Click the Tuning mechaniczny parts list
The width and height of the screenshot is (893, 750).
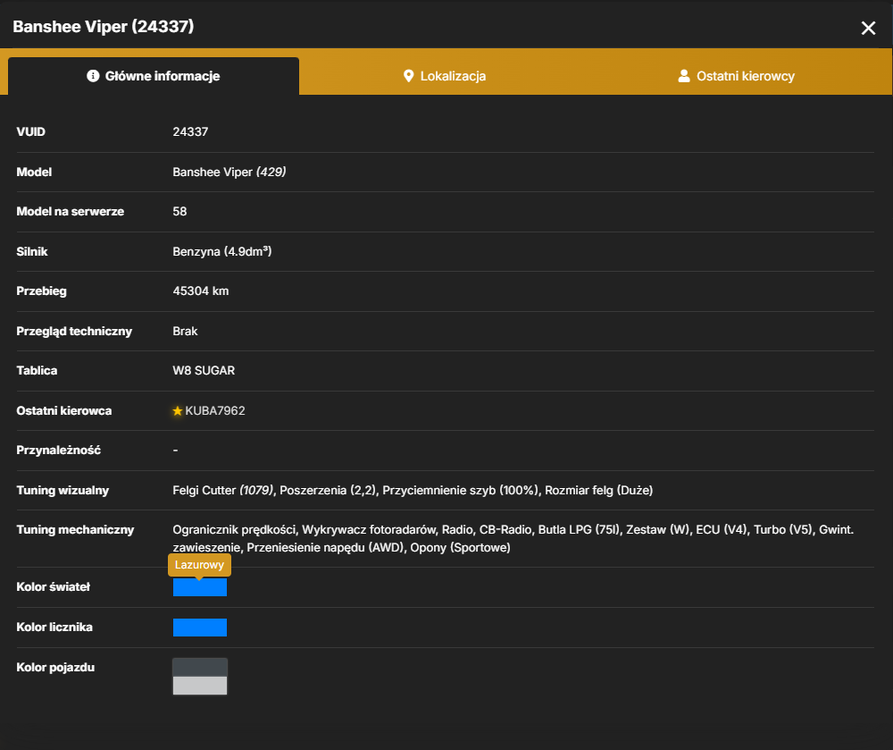(x=513, y=538)
